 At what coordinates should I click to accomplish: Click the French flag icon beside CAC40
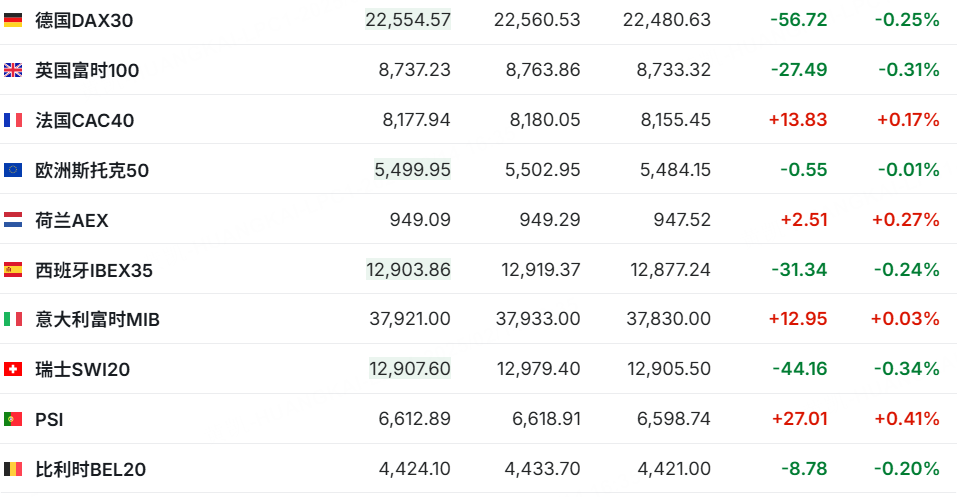coord(13,120)
